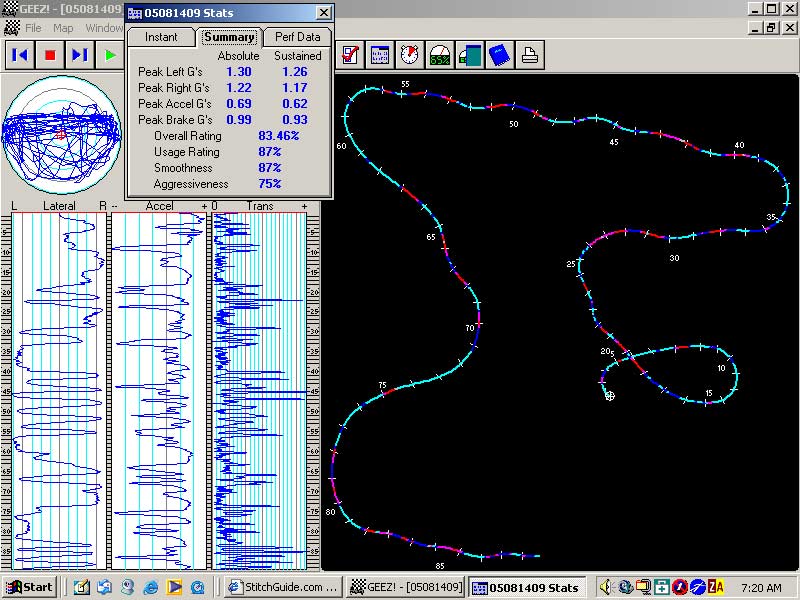Image resolution: width=800 pixels, height=600 pixels.
Task: Jump to start with the rewind button
Action: tap(20, 55)
